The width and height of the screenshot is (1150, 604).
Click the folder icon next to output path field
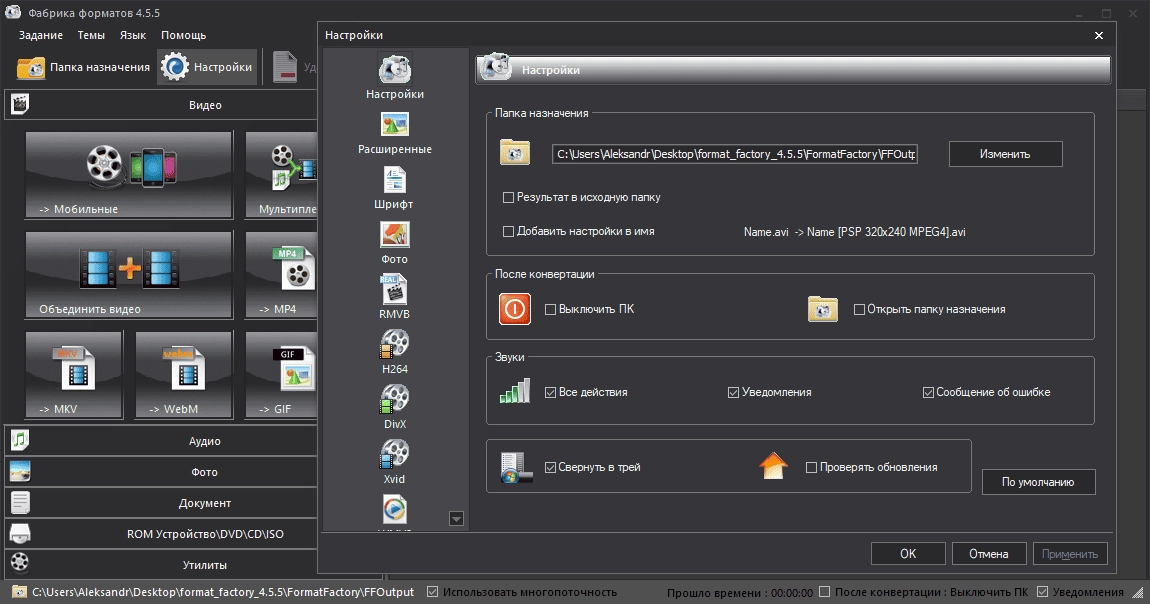click(x=515, y=152)
